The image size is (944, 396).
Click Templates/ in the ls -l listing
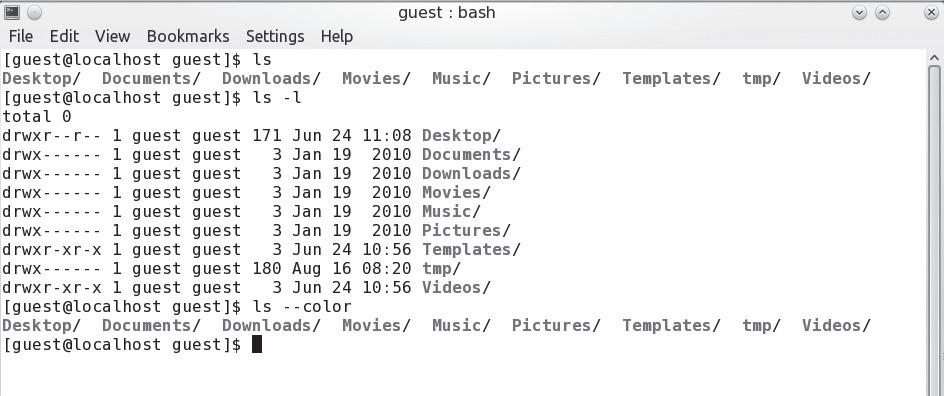(471, 249)
